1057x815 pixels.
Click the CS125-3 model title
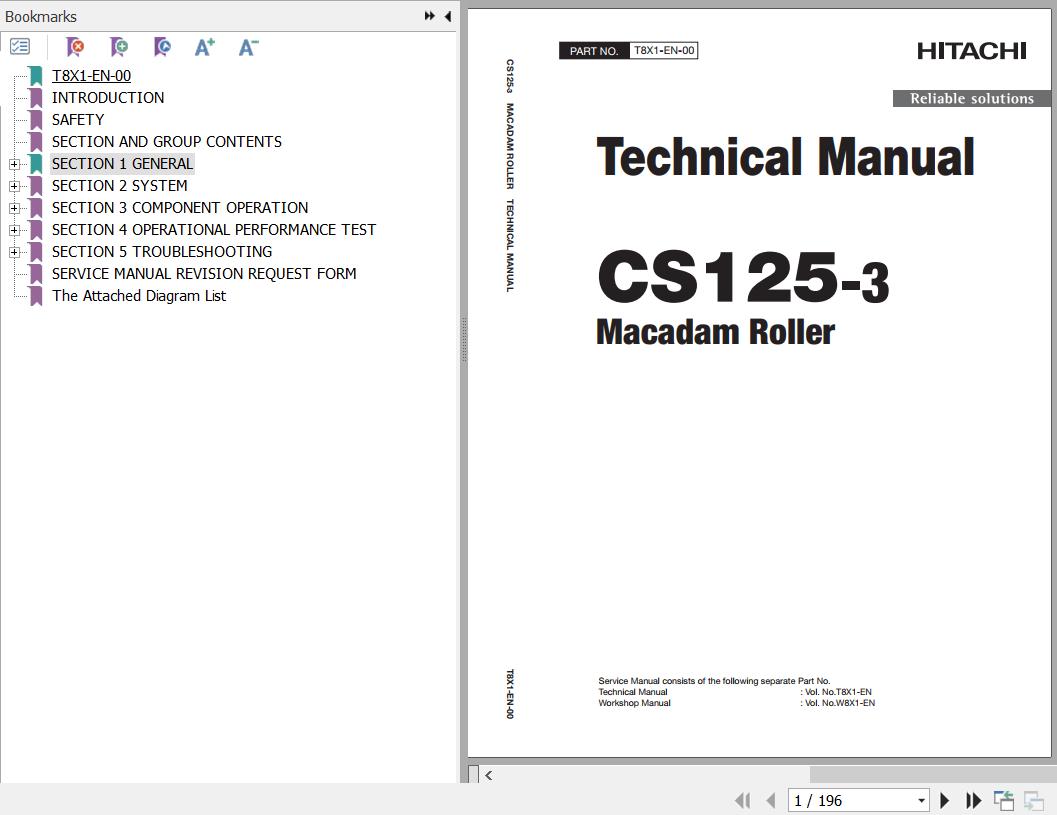743,276
